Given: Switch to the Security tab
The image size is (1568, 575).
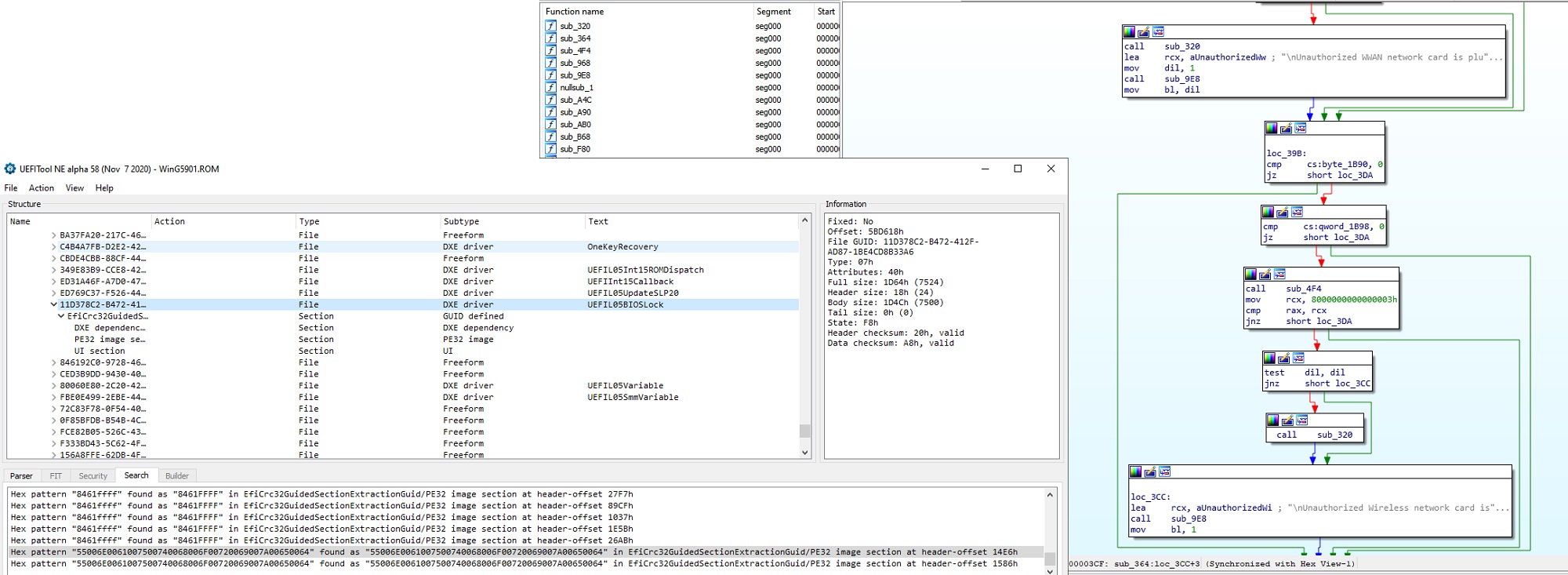Looking at the screenshot, I should [x=93, y=476].
